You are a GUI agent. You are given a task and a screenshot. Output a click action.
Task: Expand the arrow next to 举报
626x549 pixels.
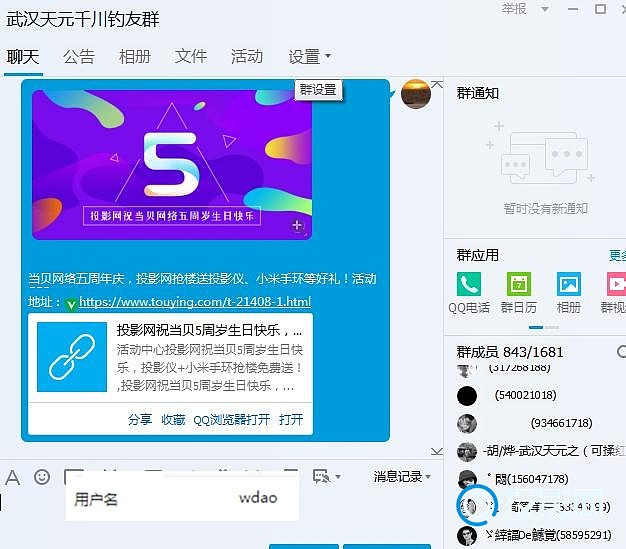(545, 9)
